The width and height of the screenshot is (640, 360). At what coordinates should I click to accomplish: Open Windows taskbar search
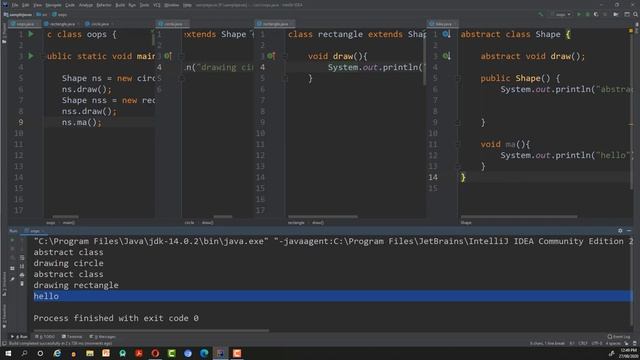(x=24, y=353)
